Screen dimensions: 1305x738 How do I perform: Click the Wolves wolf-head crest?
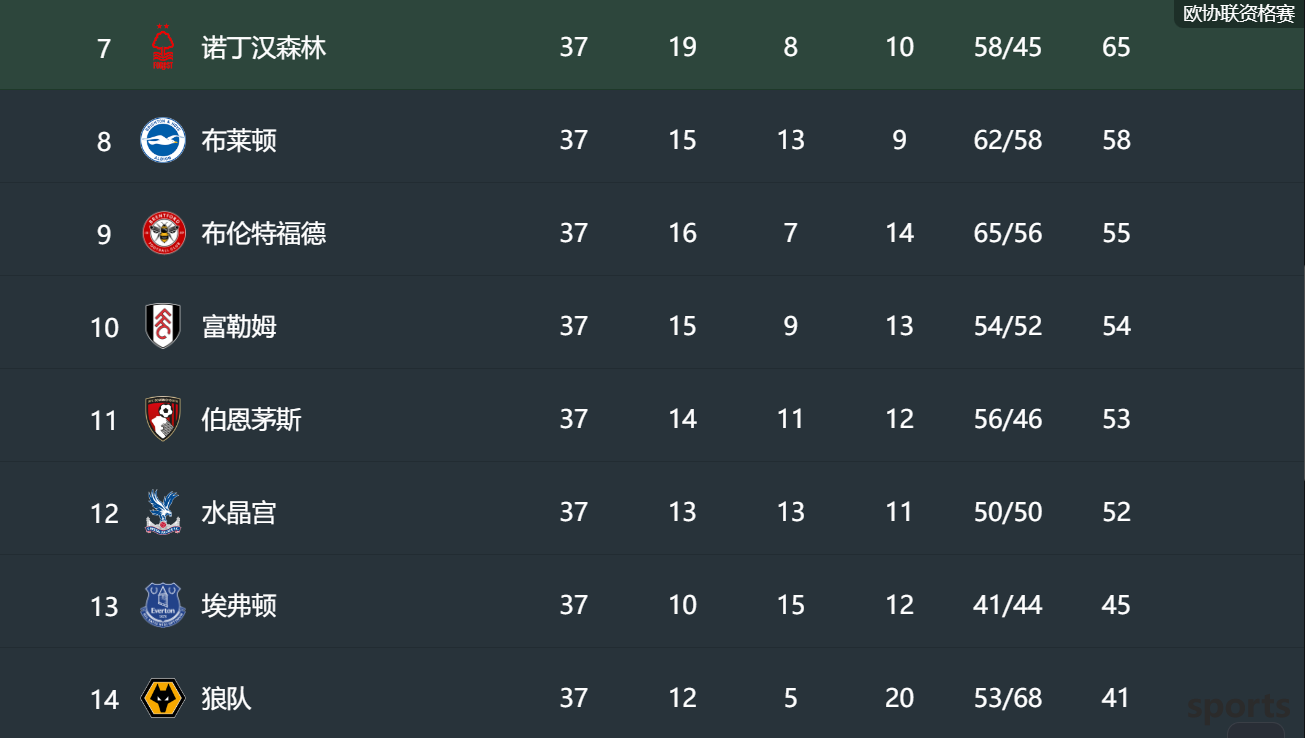[163, 698]
